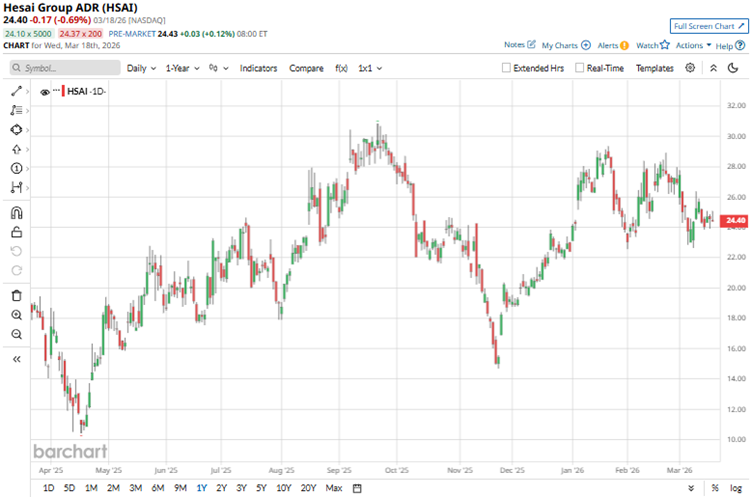Switch to dark mode moon icon

737,68
